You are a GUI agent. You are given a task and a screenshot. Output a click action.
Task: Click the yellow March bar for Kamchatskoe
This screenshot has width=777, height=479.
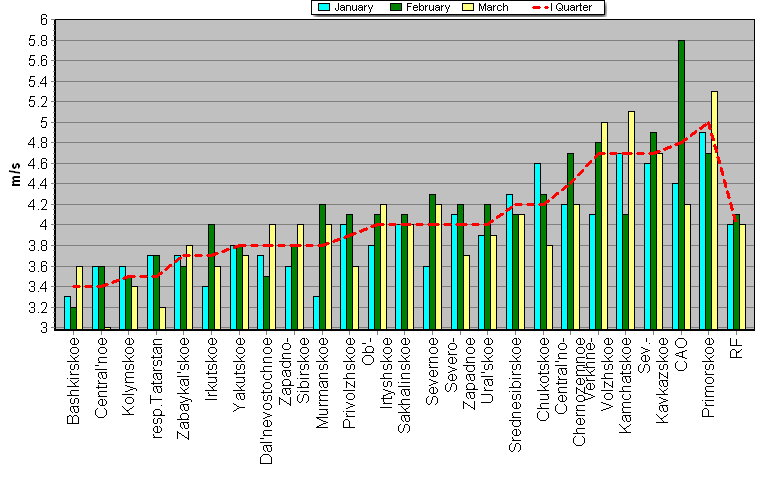(x=631, y=220)
